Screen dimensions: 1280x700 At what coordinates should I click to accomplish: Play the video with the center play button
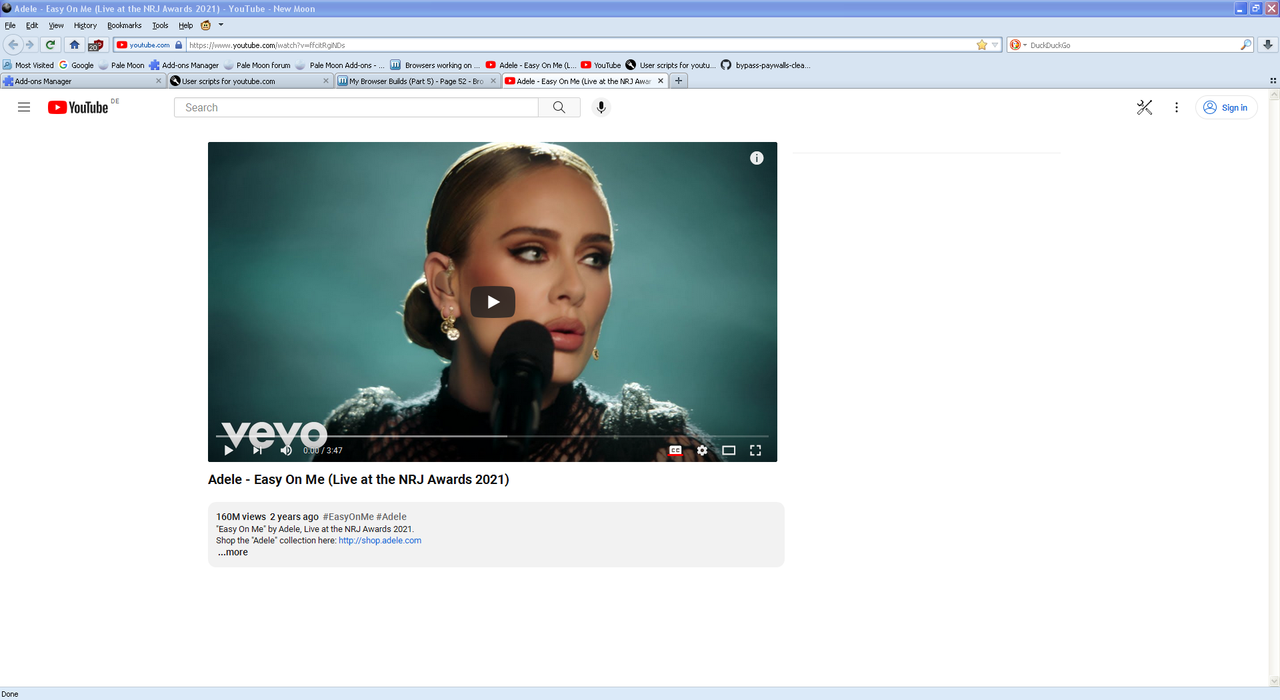click(492, 302)
